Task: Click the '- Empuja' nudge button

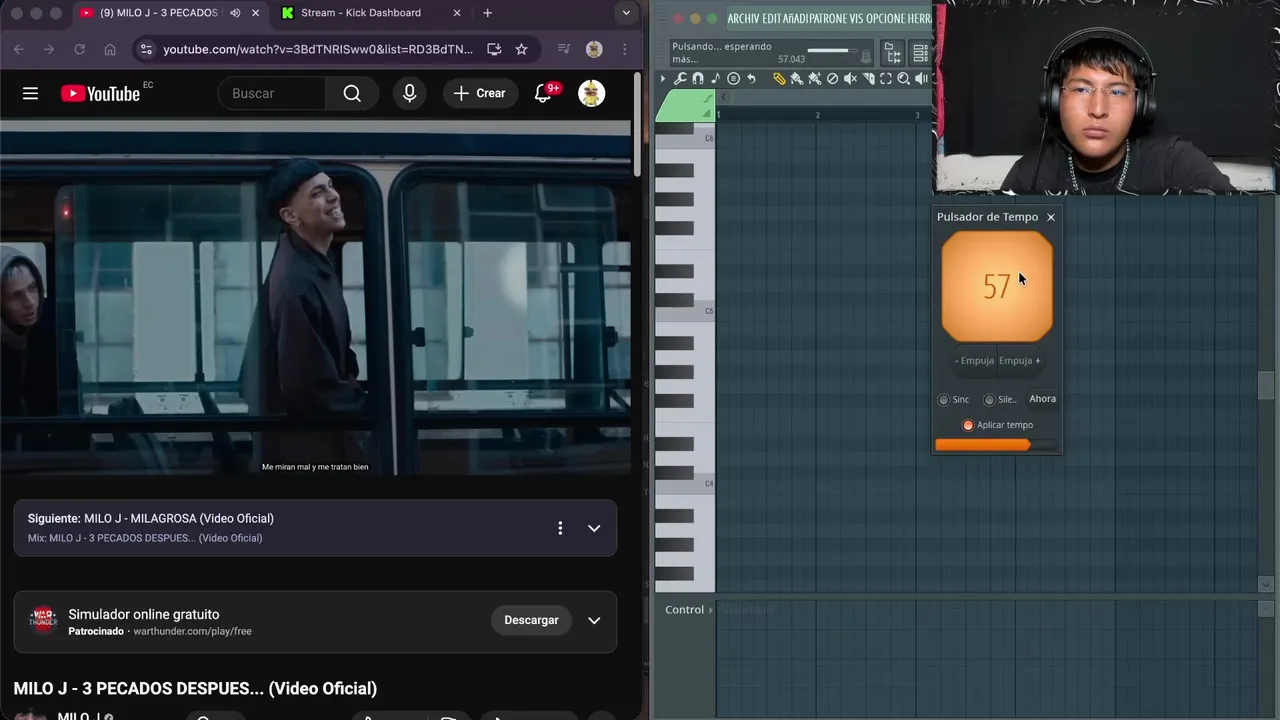Action: (974, 361)
